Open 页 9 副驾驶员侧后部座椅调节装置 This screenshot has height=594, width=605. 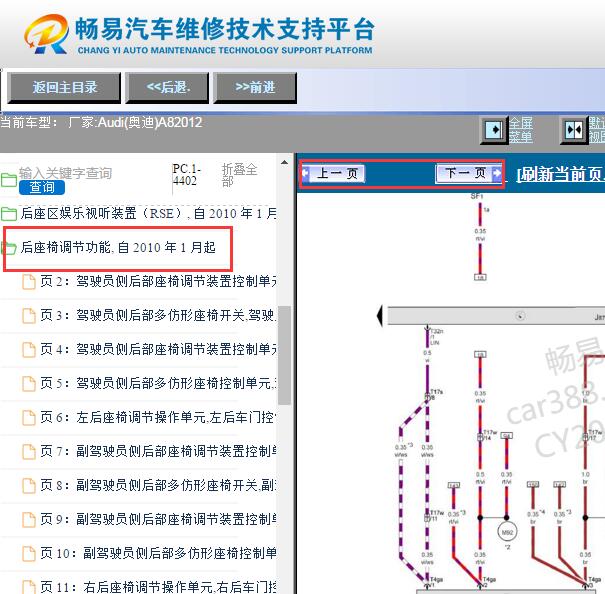[158, 519]
